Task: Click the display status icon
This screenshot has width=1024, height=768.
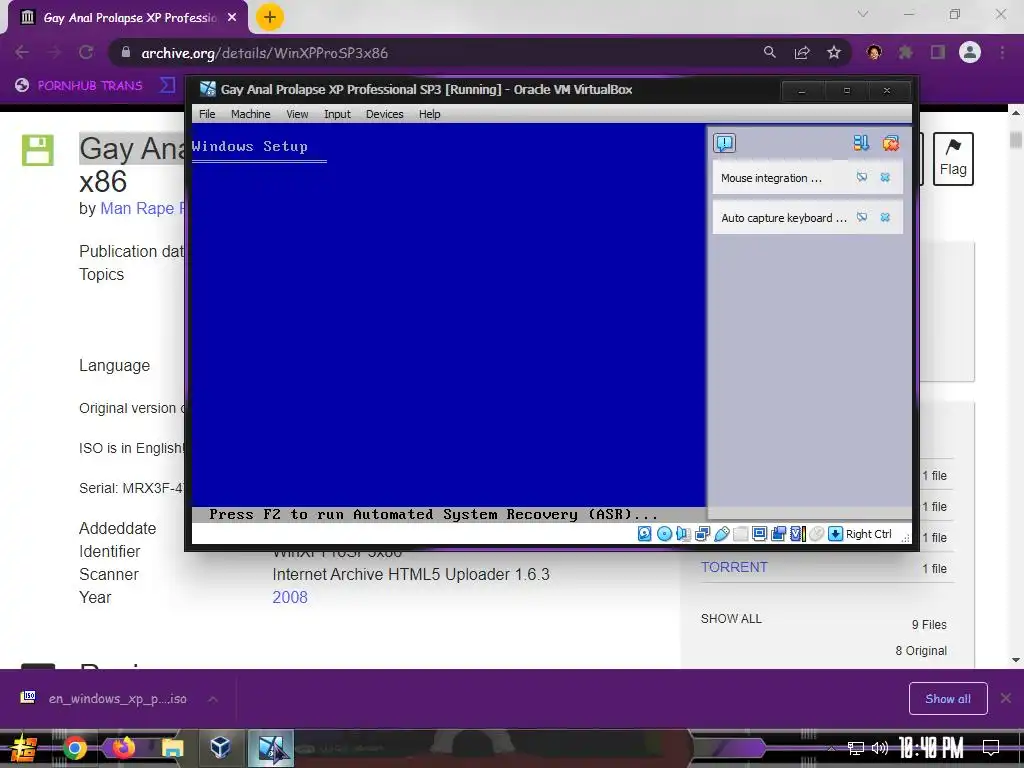Action: (x=760, y=534)
